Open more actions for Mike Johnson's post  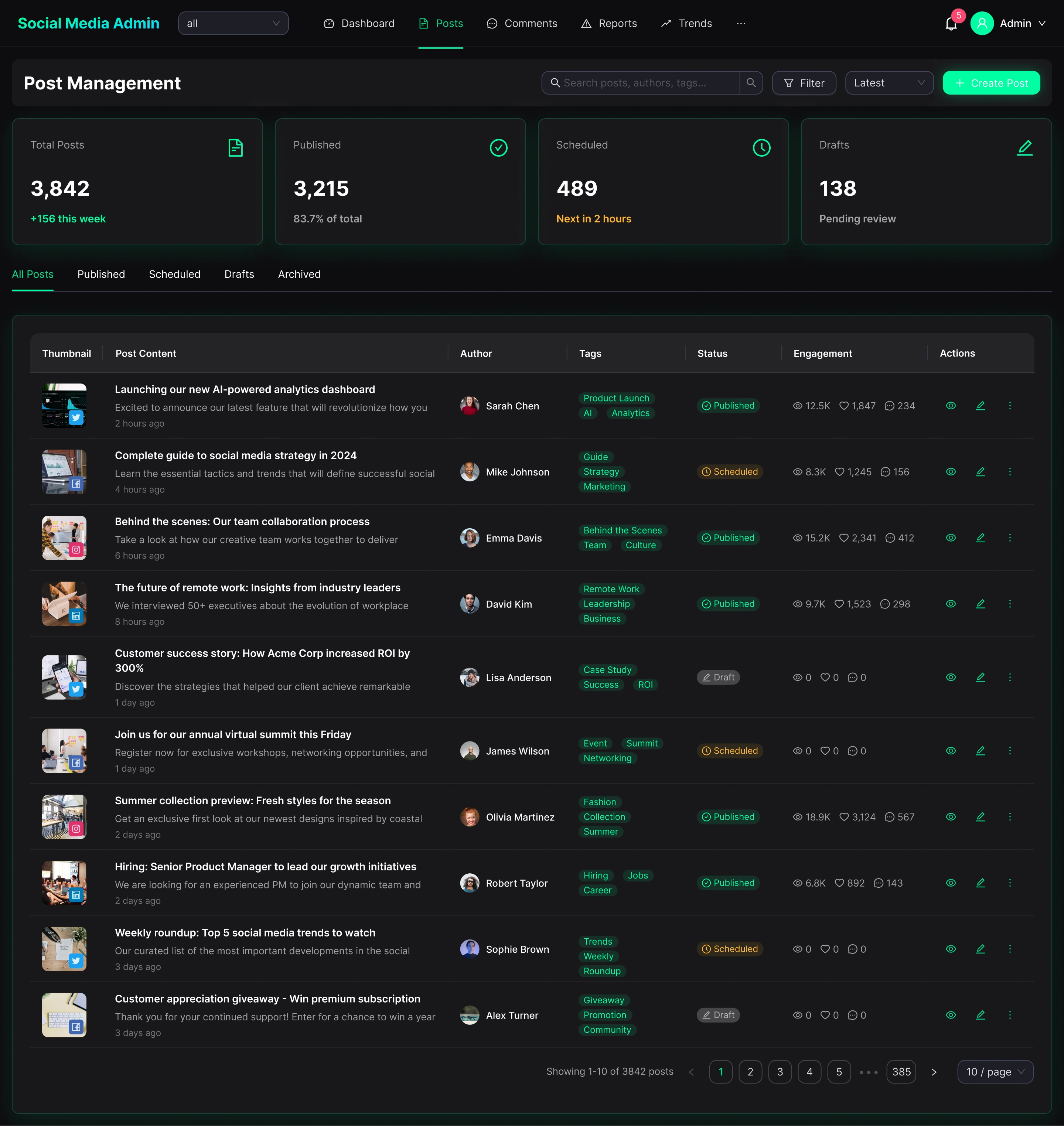[1010, 472]
